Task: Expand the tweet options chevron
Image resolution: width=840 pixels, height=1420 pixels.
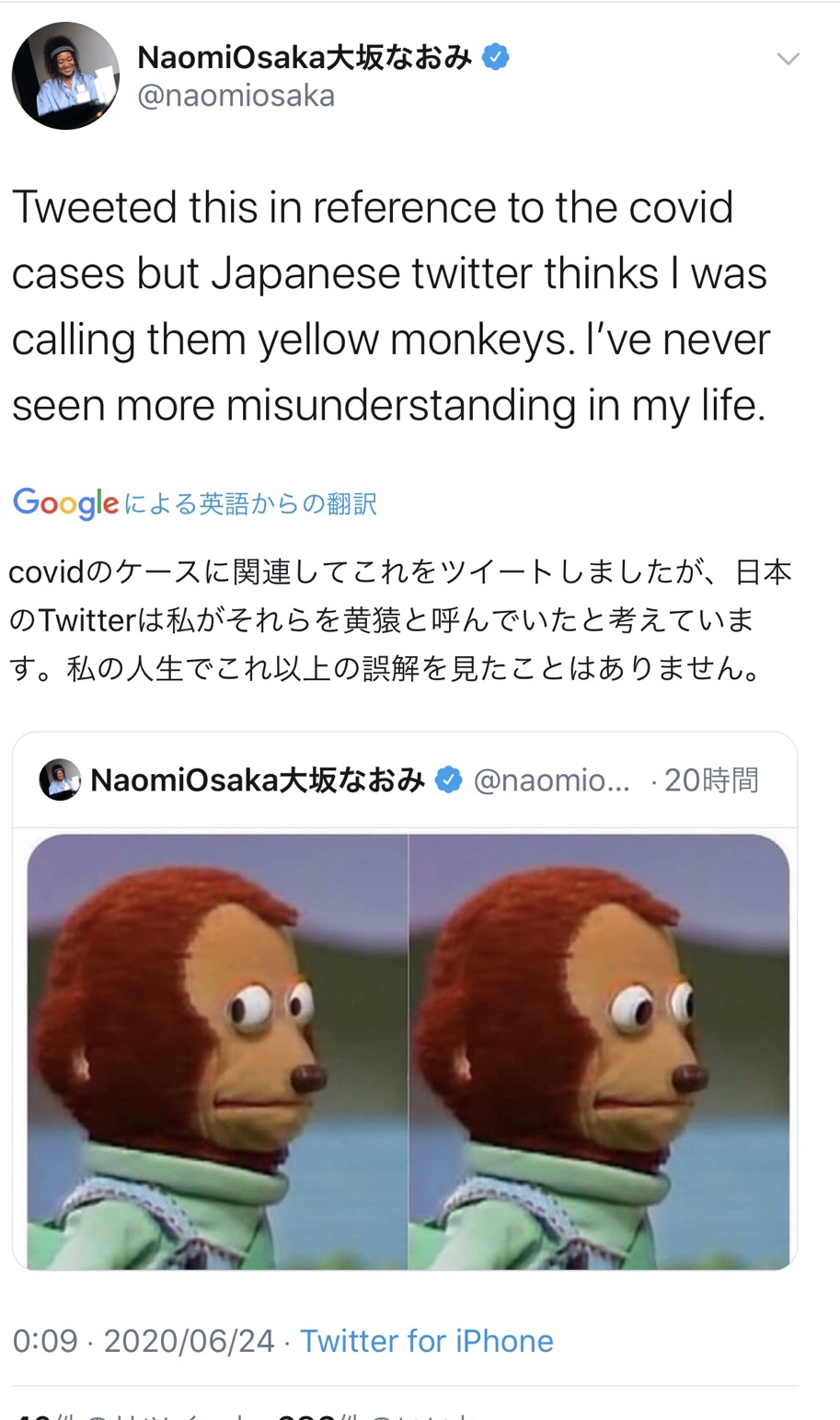Action: coord(788,60)
